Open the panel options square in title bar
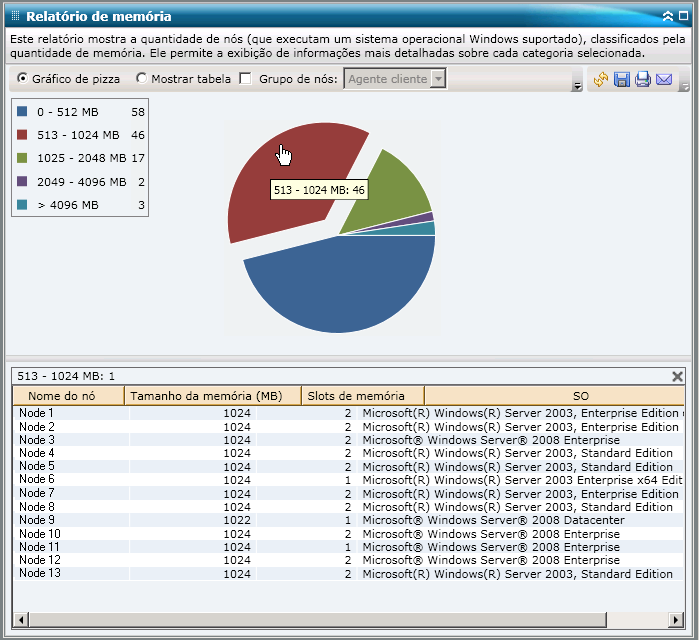 [682, 17]
